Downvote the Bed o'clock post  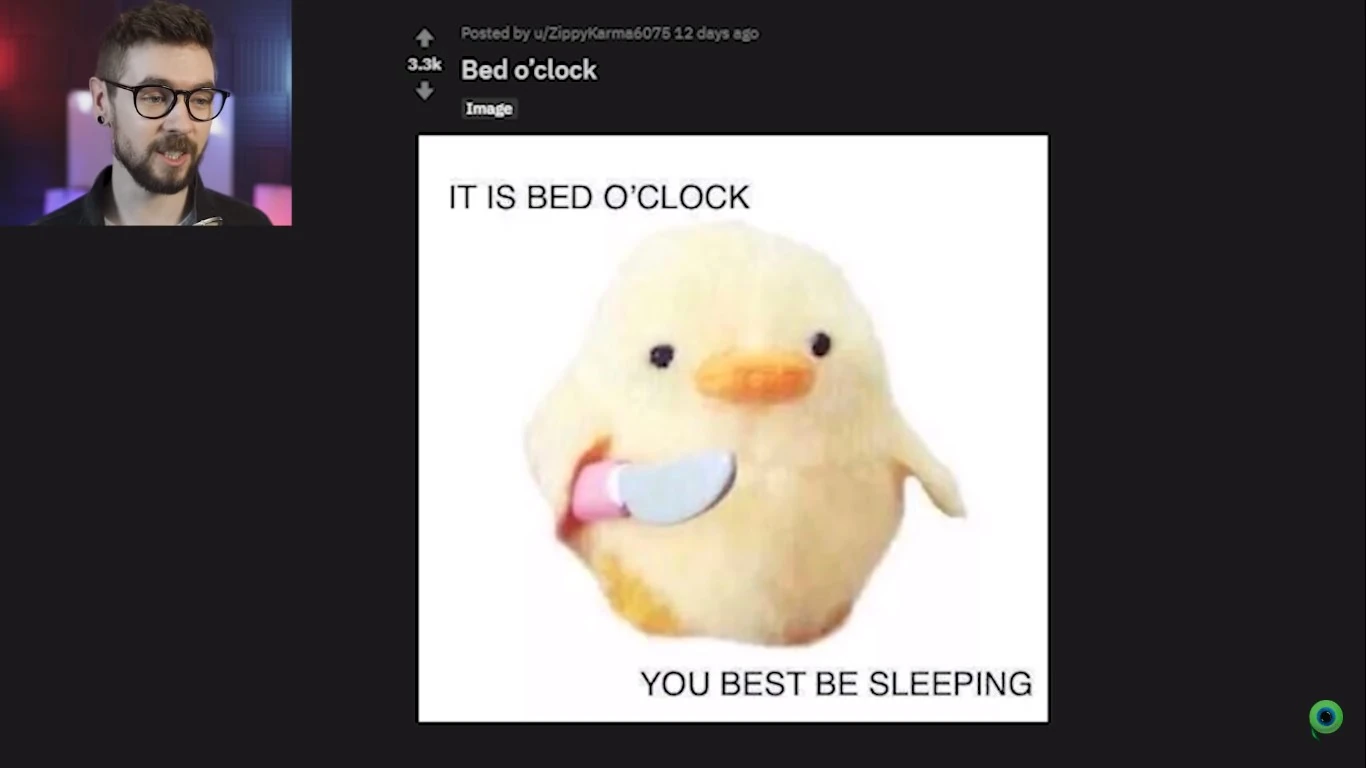click(x=425, y=90)
